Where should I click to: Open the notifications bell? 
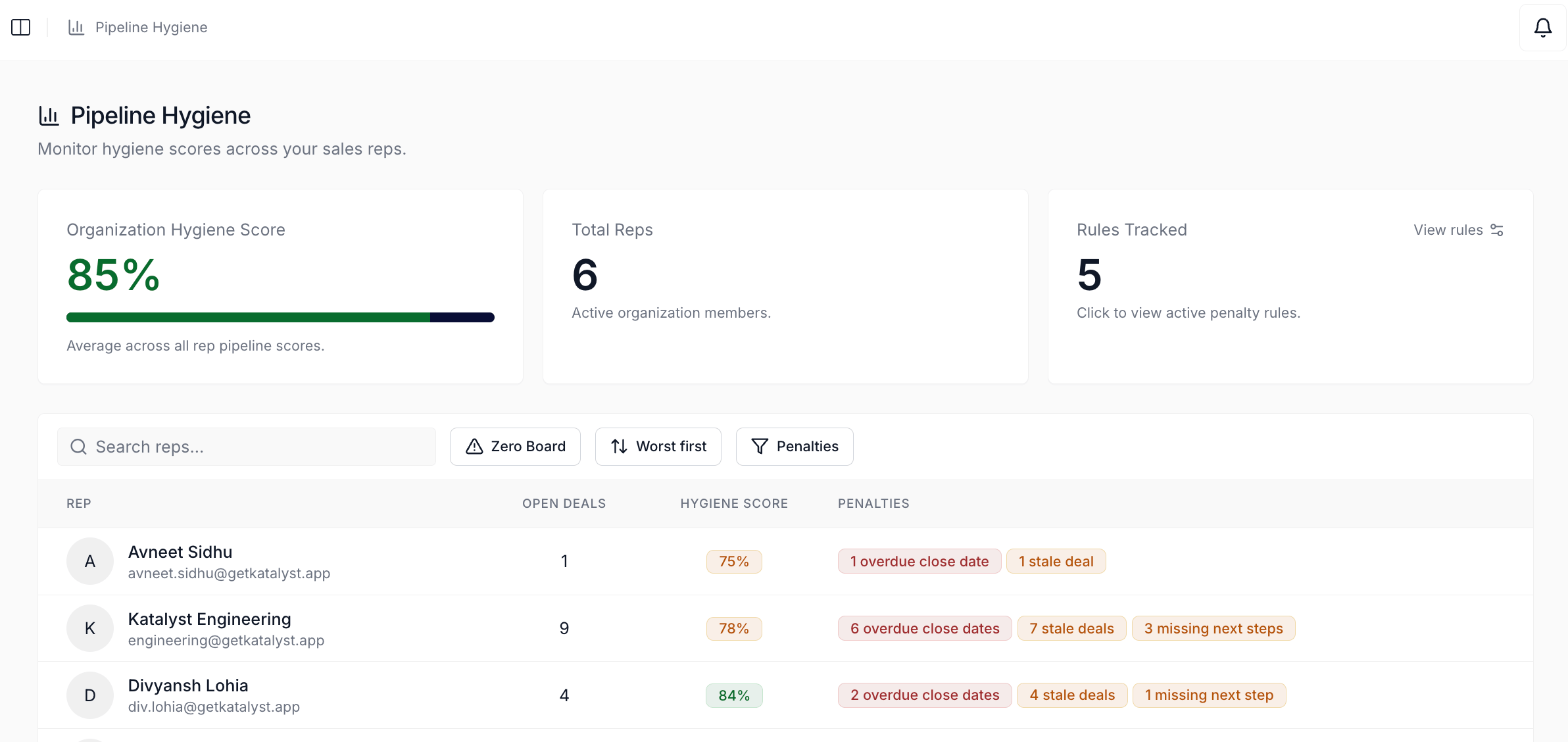coord(1542,27)
